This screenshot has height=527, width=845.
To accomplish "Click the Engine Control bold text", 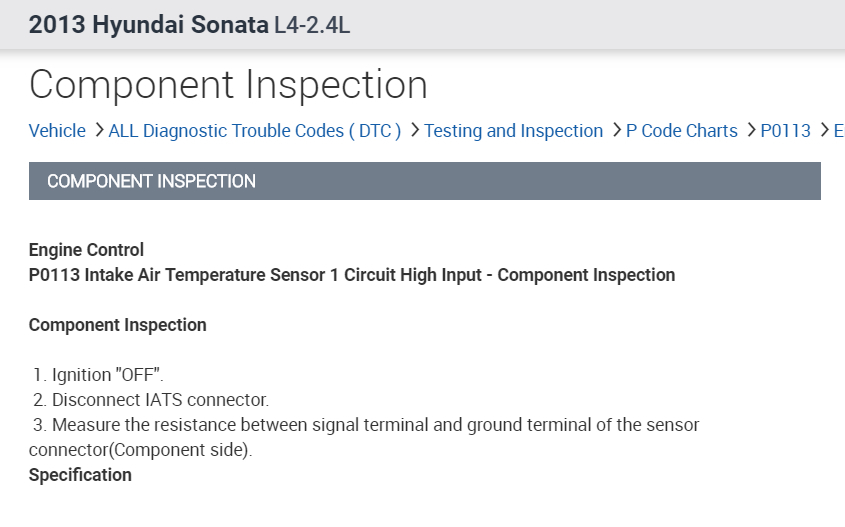I will [86, 250].
